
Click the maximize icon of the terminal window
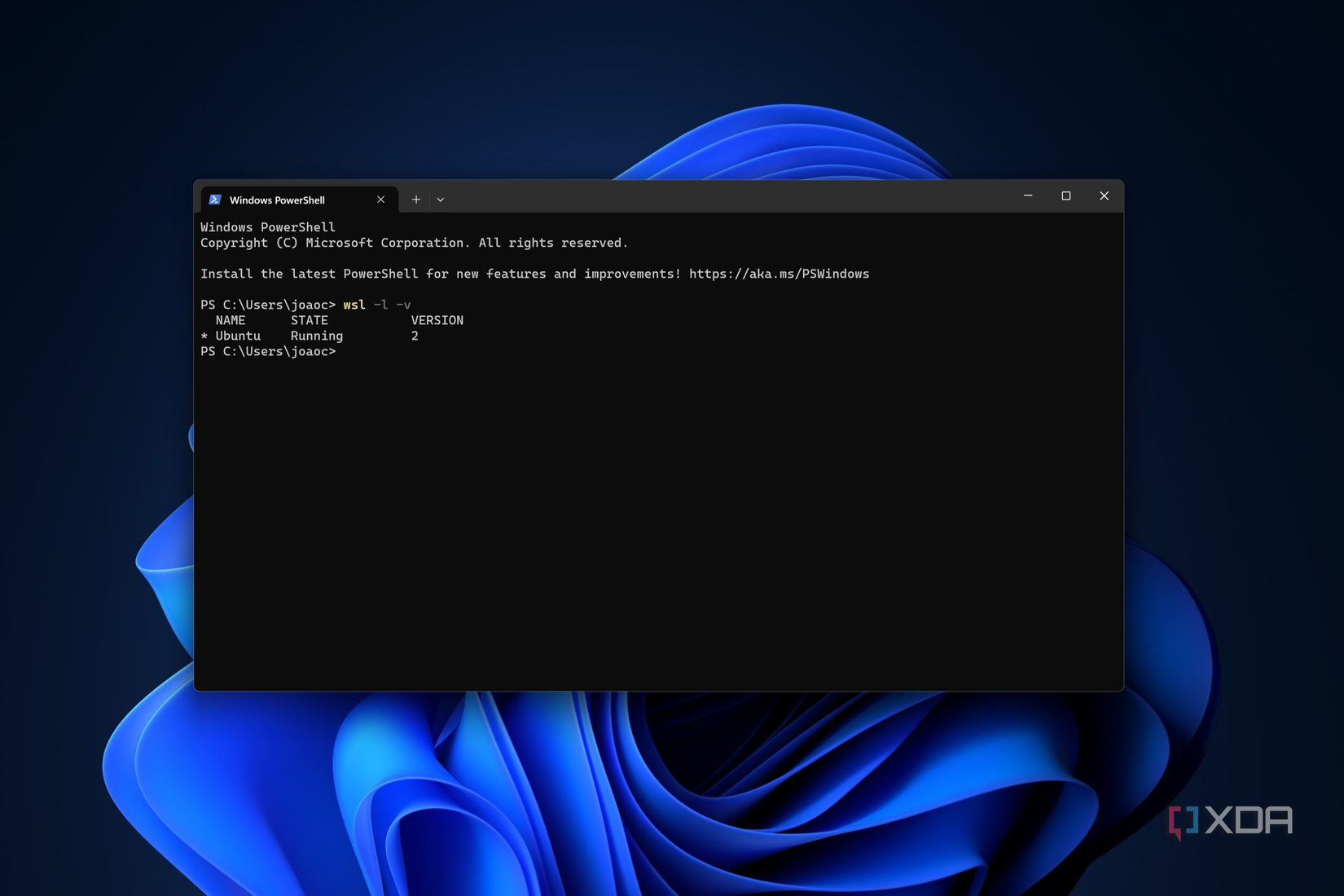pyautogui.click(x=1066, y=195)
